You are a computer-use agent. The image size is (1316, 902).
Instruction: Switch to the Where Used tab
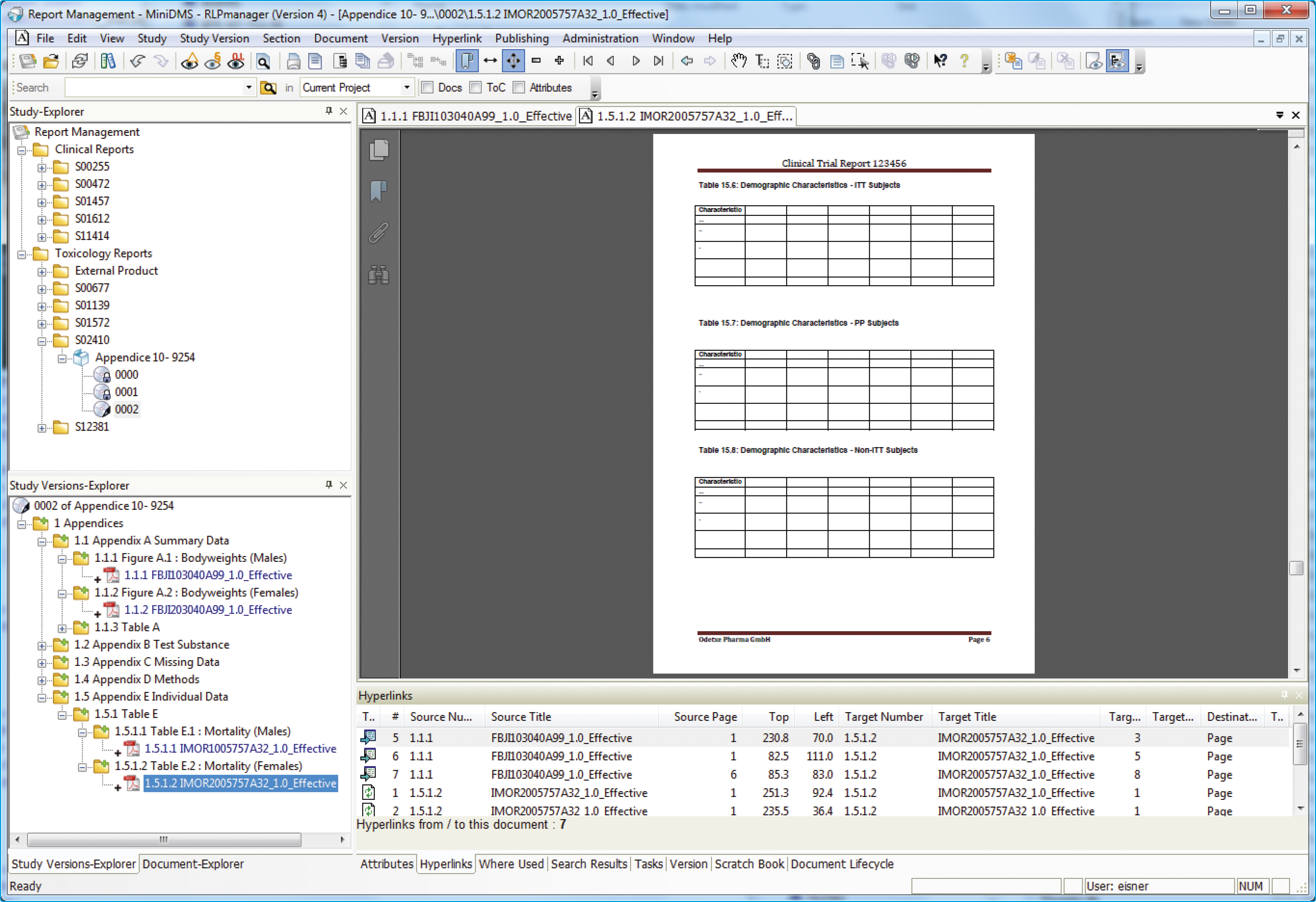click(x=511, y=864)
